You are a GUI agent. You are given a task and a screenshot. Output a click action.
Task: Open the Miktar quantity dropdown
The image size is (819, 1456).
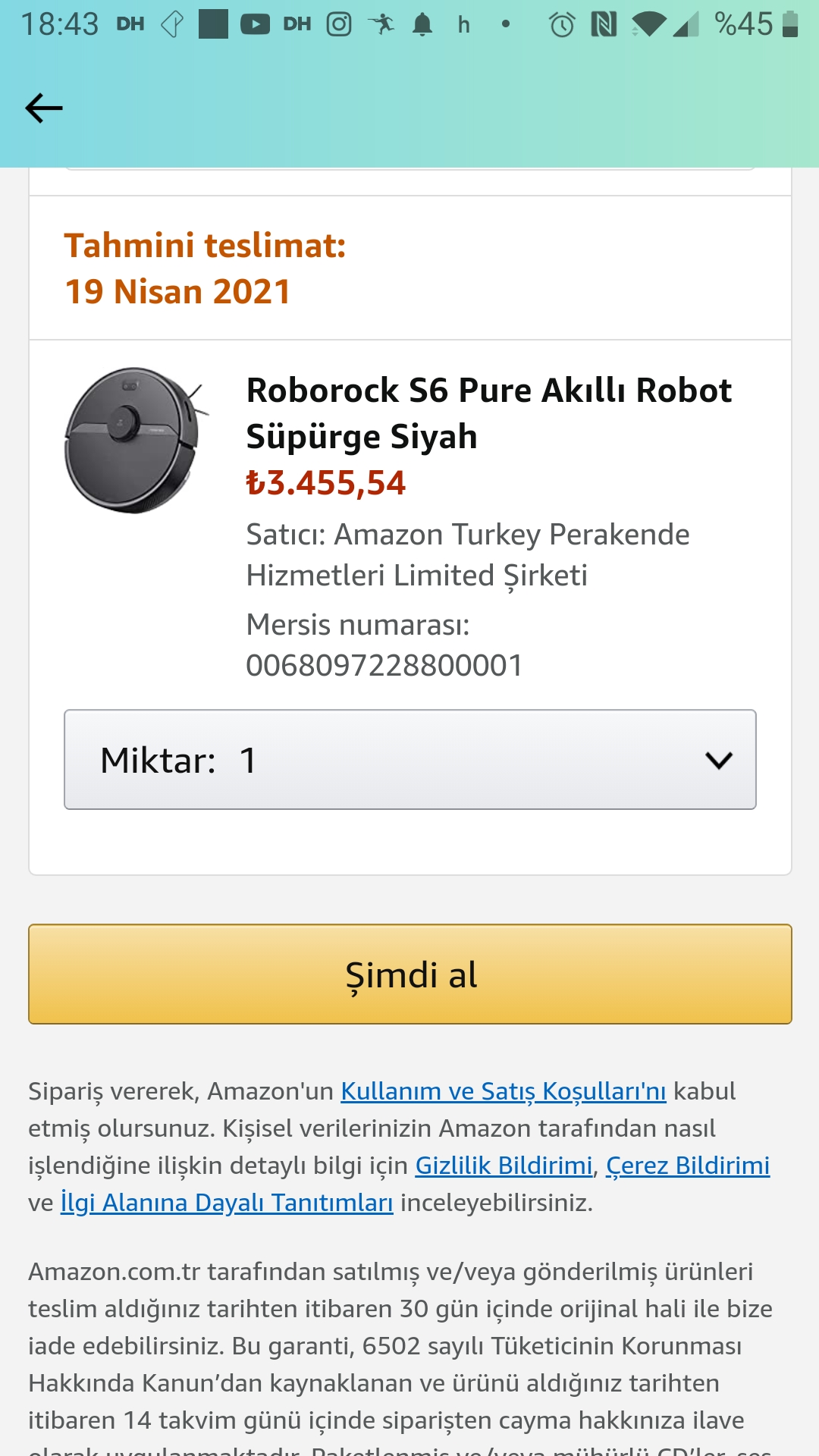(410, 760)
